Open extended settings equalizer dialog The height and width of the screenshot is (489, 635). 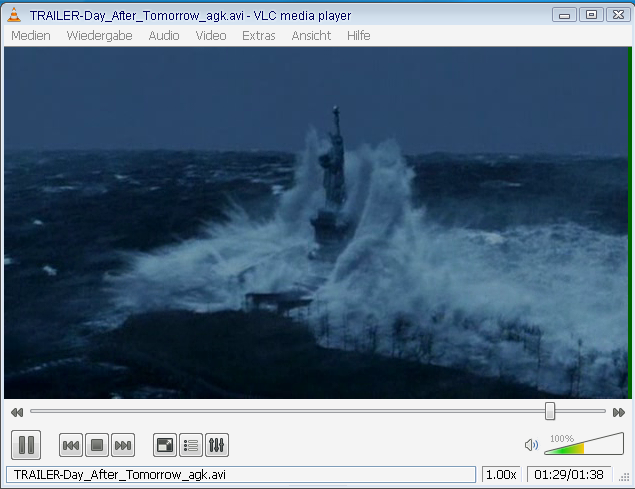(217, 445)
